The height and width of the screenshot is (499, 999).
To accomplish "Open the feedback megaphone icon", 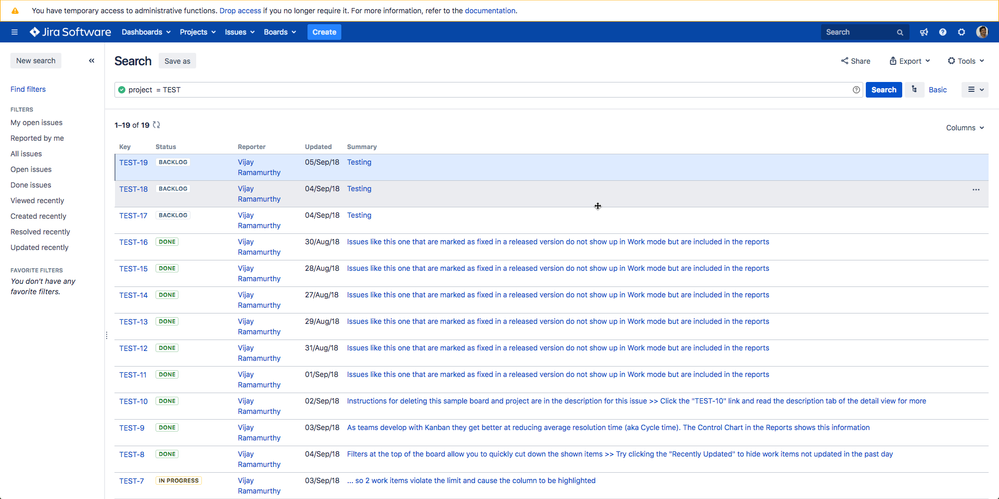I will coord(924,32).
